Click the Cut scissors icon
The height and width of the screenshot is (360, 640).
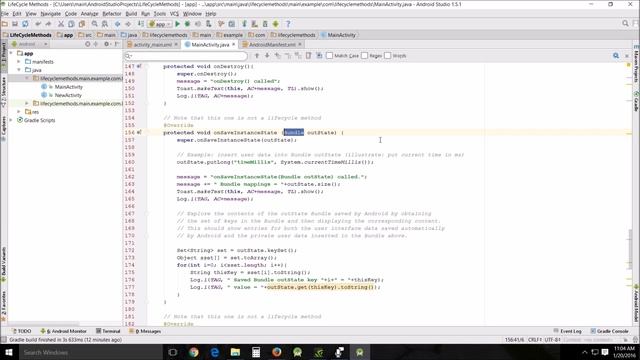tap(61, 24)
